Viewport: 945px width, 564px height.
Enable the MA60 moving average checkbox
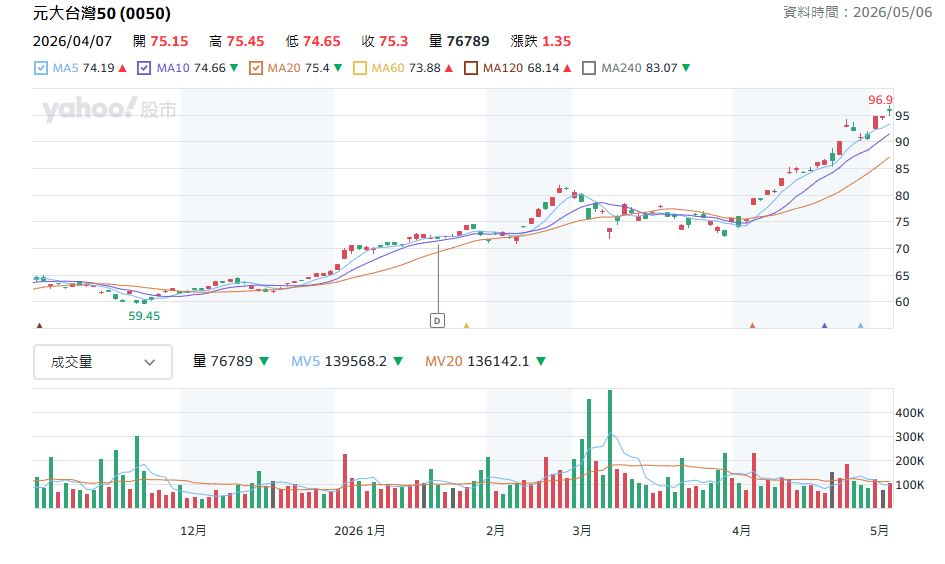(359, 68)
